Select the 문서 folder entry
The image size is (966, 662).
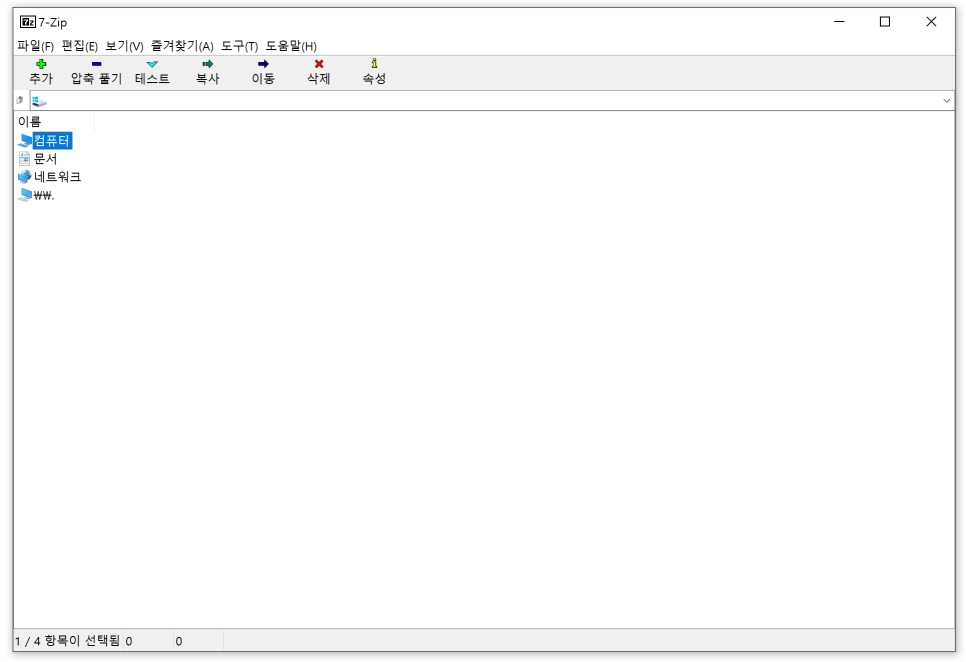pos(46,158)
